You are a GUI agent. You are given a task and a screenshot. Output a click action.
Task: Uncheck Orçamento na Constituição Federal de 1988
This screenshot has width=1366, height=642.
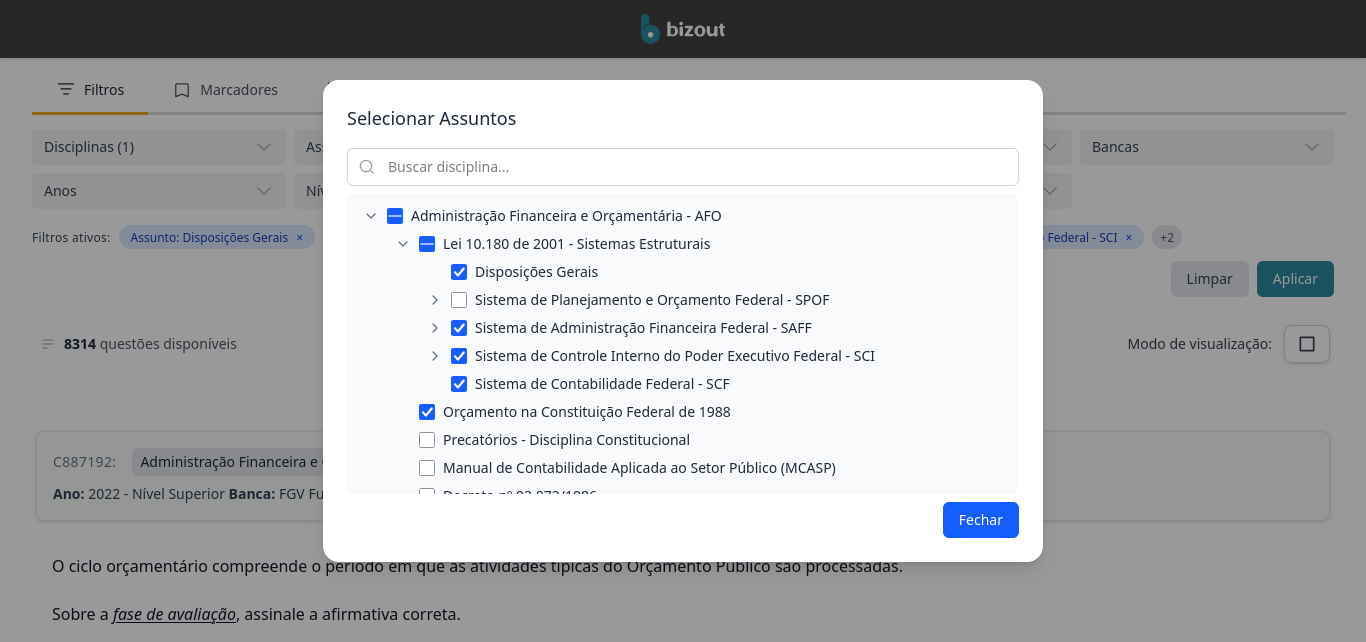[427, 412]
